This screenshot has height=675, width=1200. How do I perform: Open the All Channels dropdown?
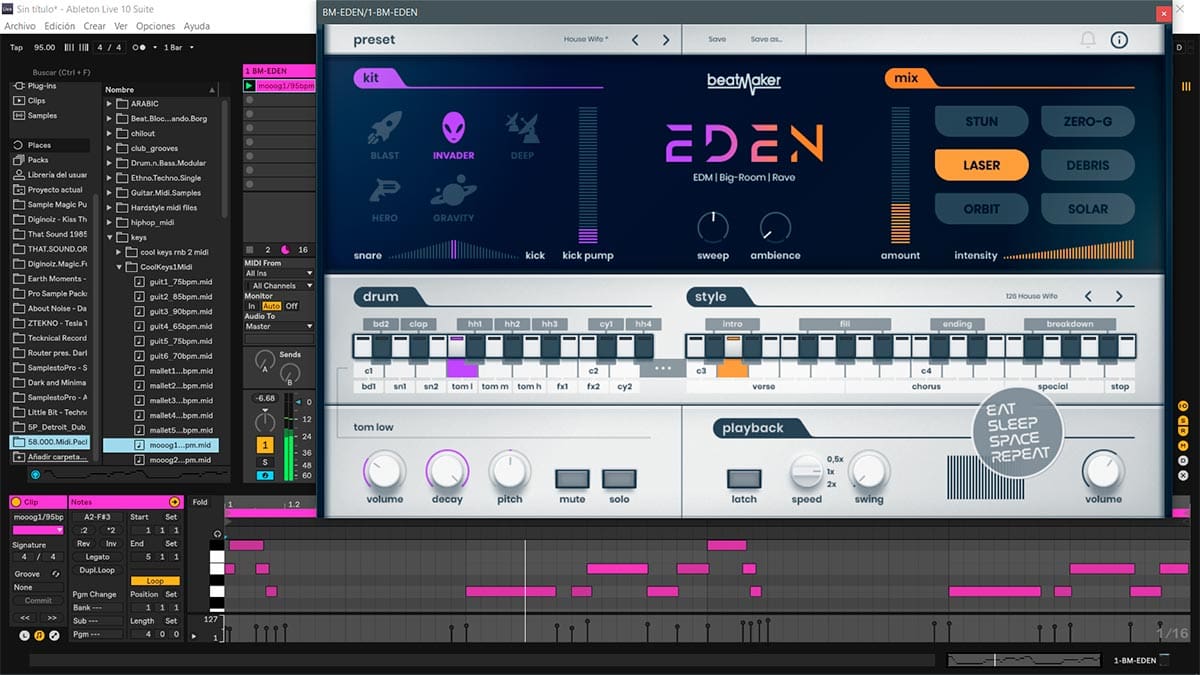[x=279, y=286]
